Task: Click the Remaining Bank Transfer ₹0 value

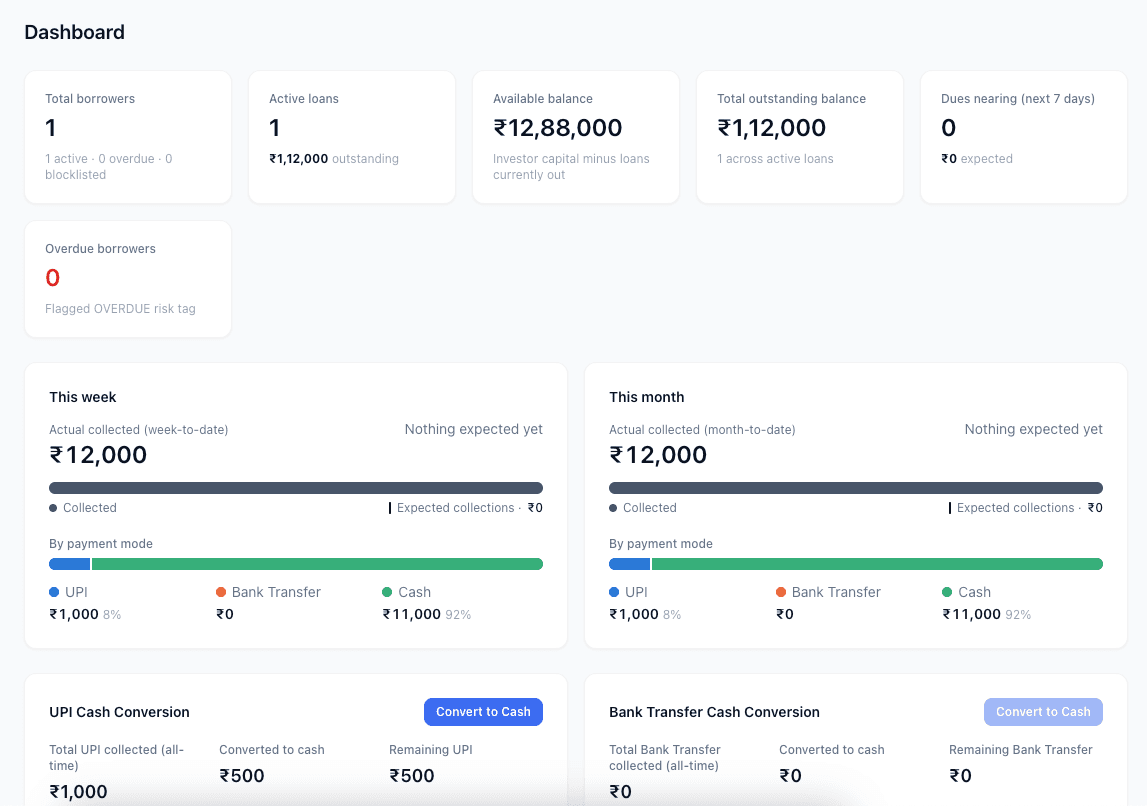Action: 960,776
